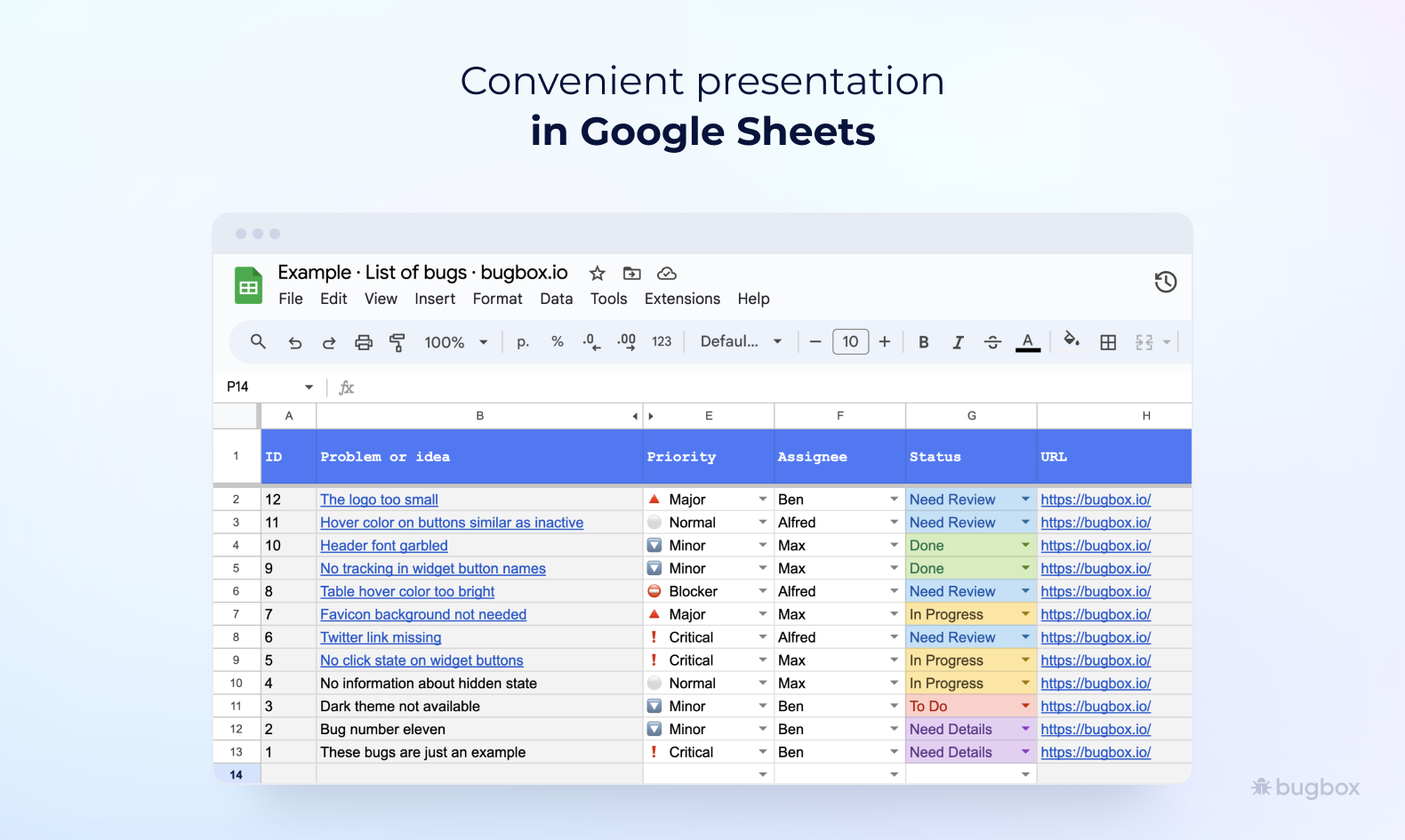Open Priority dropdown for Blocker row
This screenshot has width=1405, height=840.
point(763,591)
